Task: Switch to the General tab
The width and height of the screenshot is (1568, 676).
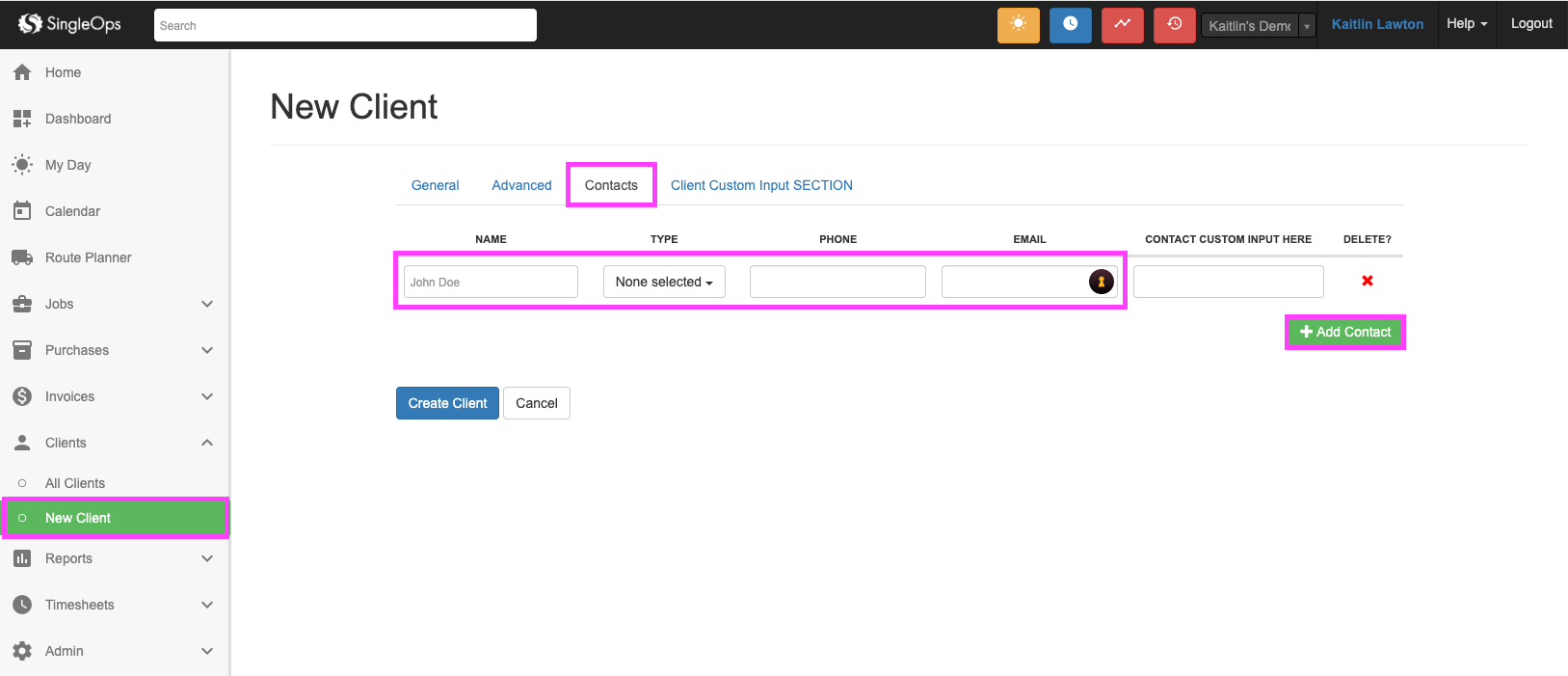Action: point(435,185)
